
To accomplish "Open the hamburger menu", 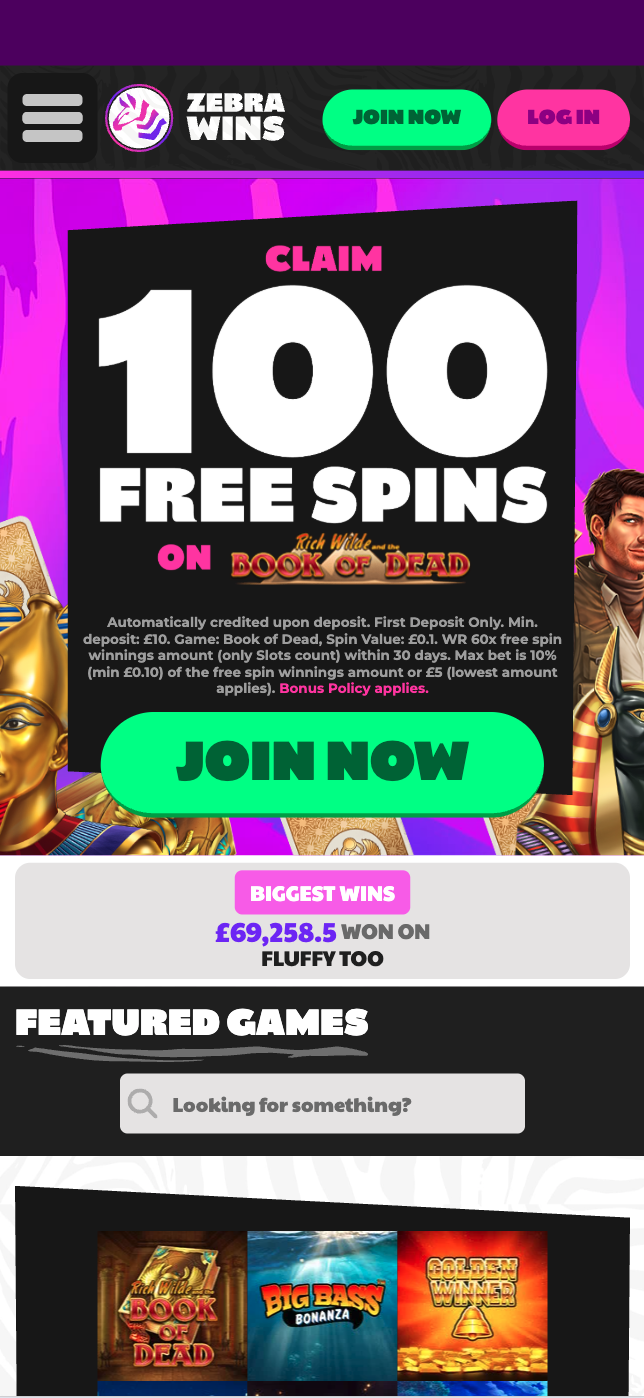I will [x=52, y=118].
